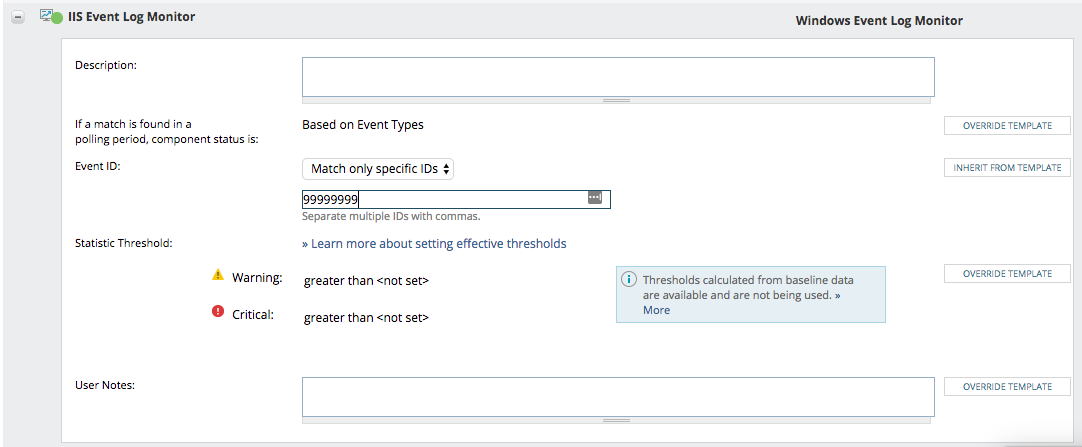The width and height of the screenshot is (1082, 447).
Task: Click the info icon in baseline notice
Action: click(629, 279)
